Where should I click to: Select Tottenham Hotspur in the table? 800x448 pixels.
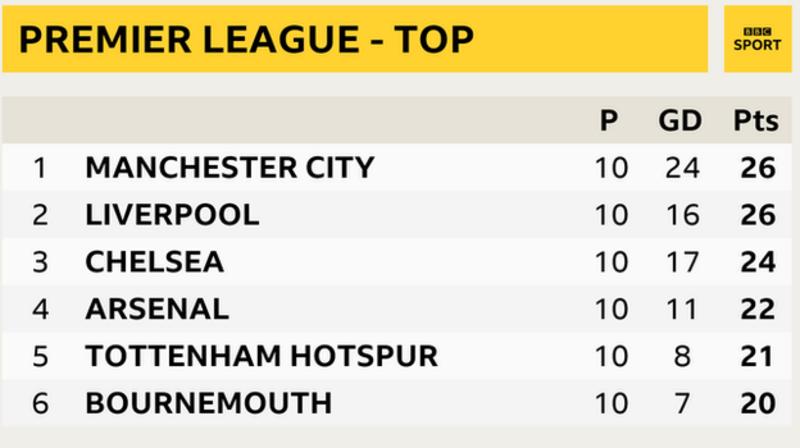point(261,355)
